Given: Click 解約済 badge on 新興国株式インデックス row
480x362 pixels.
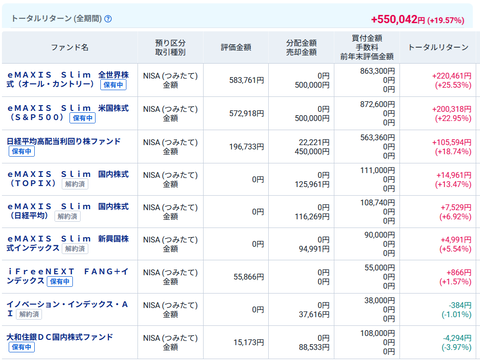Looking at the screenshot, I should (75, 249).
